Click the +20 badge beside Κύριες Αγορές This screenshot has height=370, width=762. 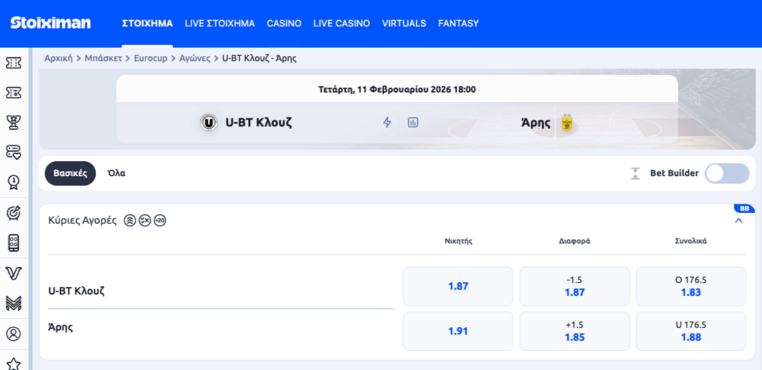pos(160,221)
